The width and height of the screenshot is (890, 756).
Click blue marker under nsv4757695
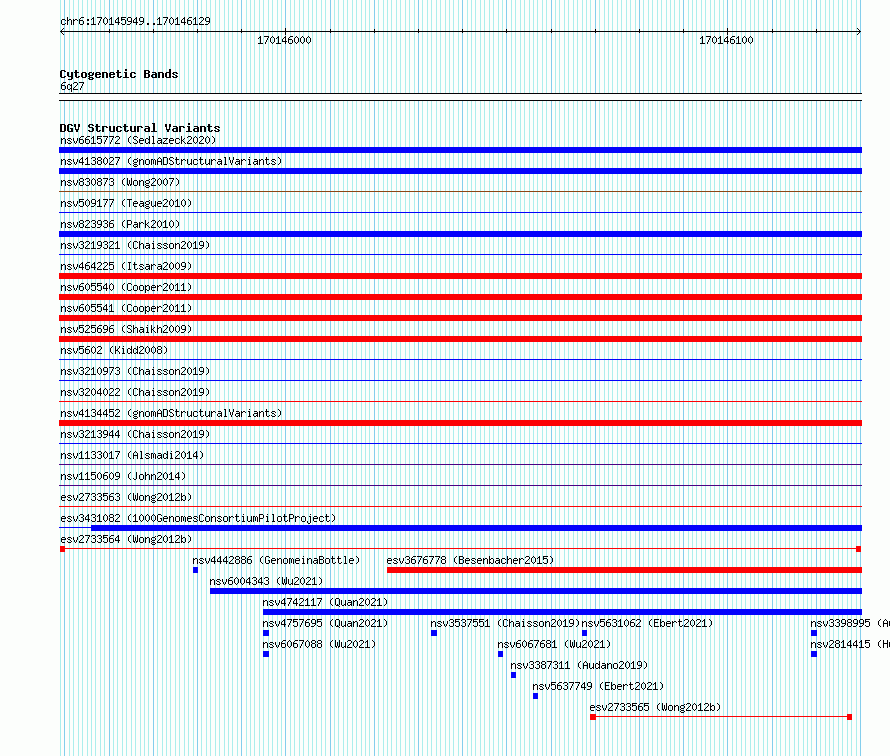coord(266,633)
